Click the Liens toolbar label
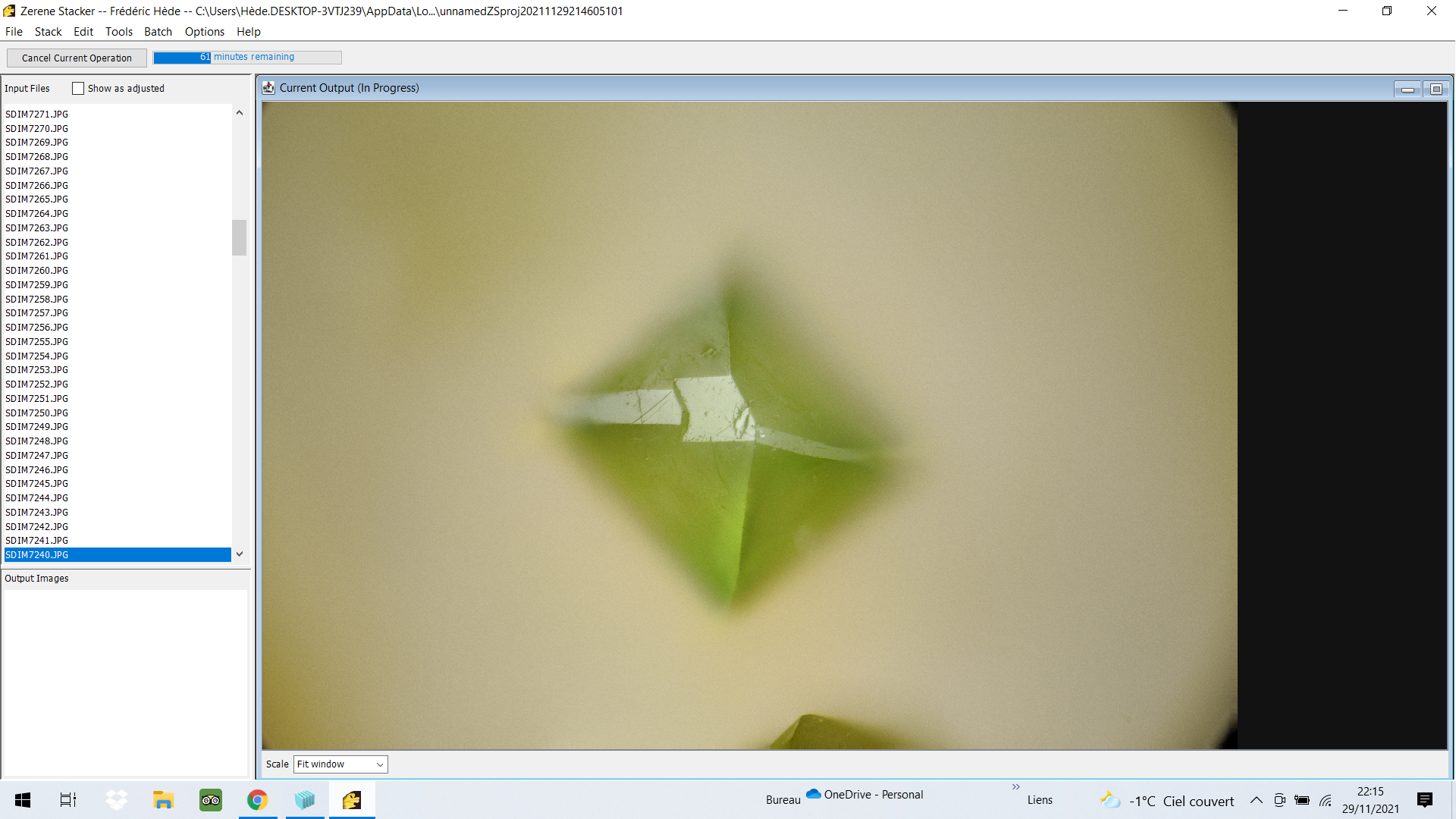Viewport: 1456px width, 819px height. point(1040,800)
